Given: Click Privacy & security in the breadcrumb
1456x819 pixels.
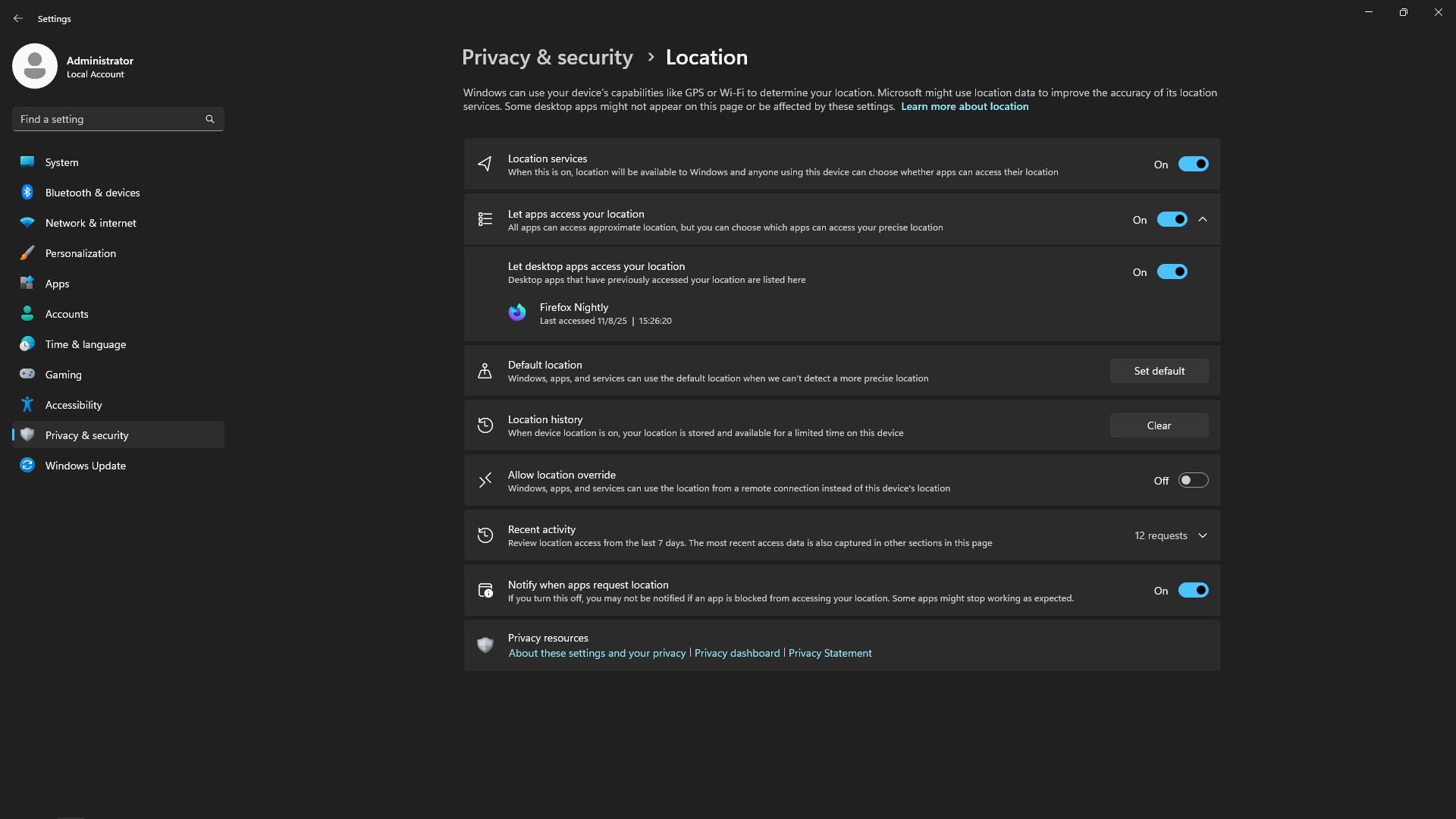Looking at the screenshot, I should 547,57.
